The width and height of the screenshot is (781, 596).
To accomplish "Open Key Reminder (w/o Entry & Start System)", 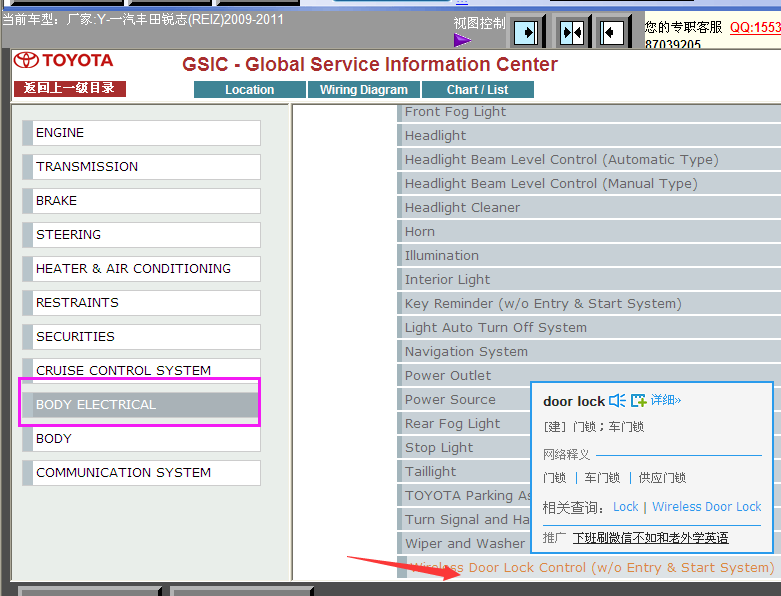I will click(x=589, y=303).
